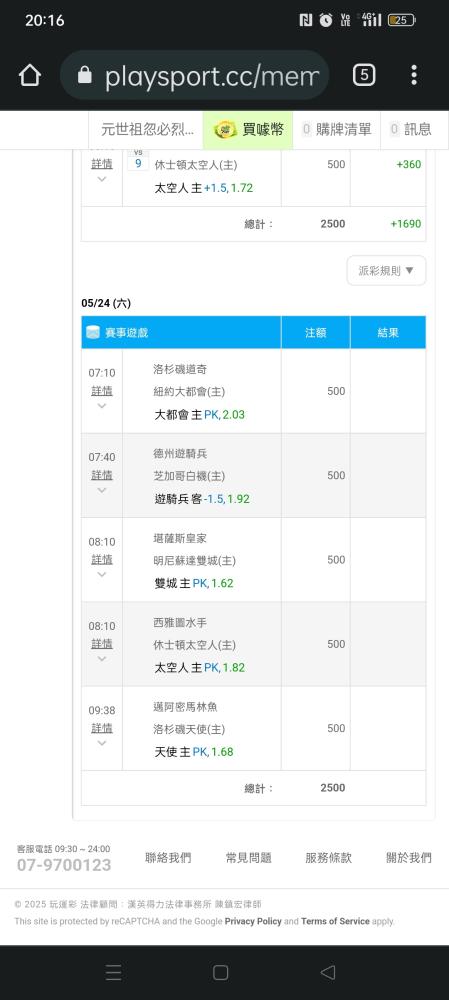The image size is (449, 1000).
Task: Tap the padlock icon in the address bar
Action: coord(84,75)
